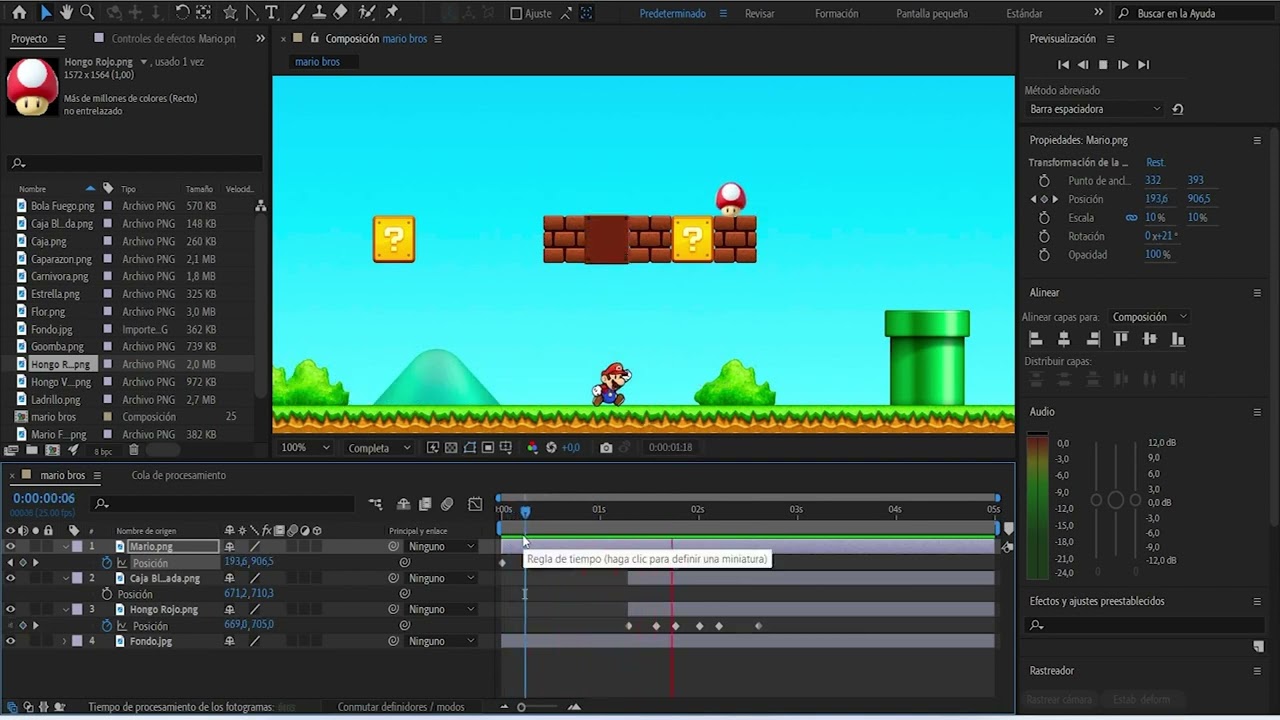The image size is (1280, 720).
Task: Select the Roto Brush tool
Action: (367, 13)
